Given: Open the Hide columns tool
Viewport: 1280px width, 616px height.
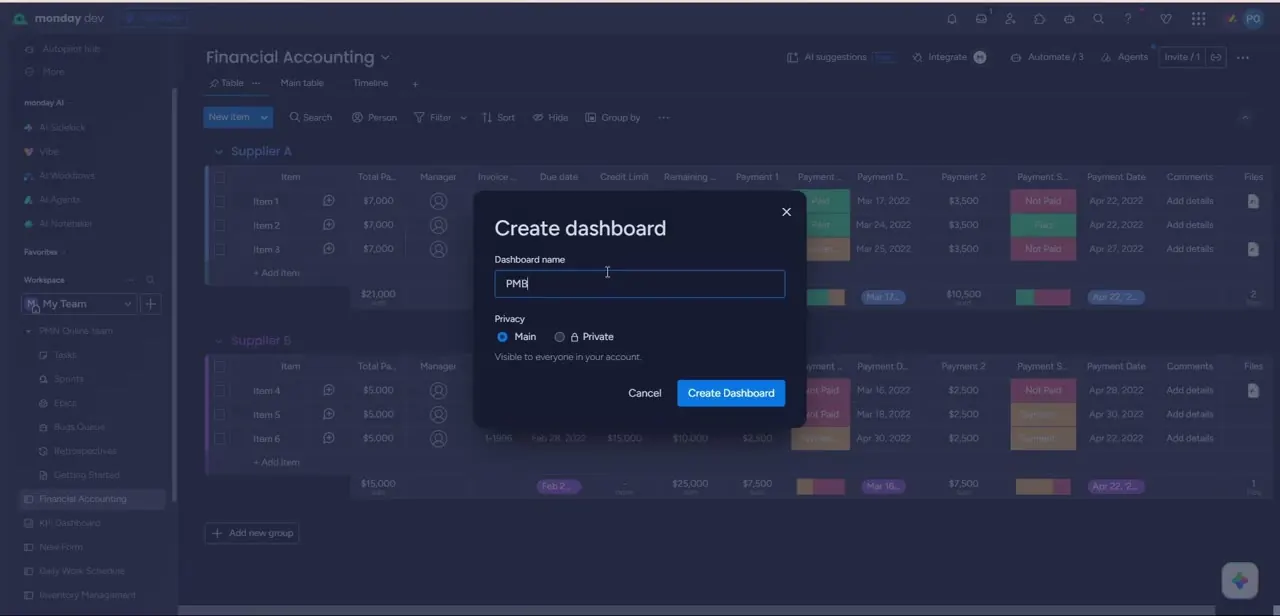Looking at the screenshot, I should click(x=550, y=117).
